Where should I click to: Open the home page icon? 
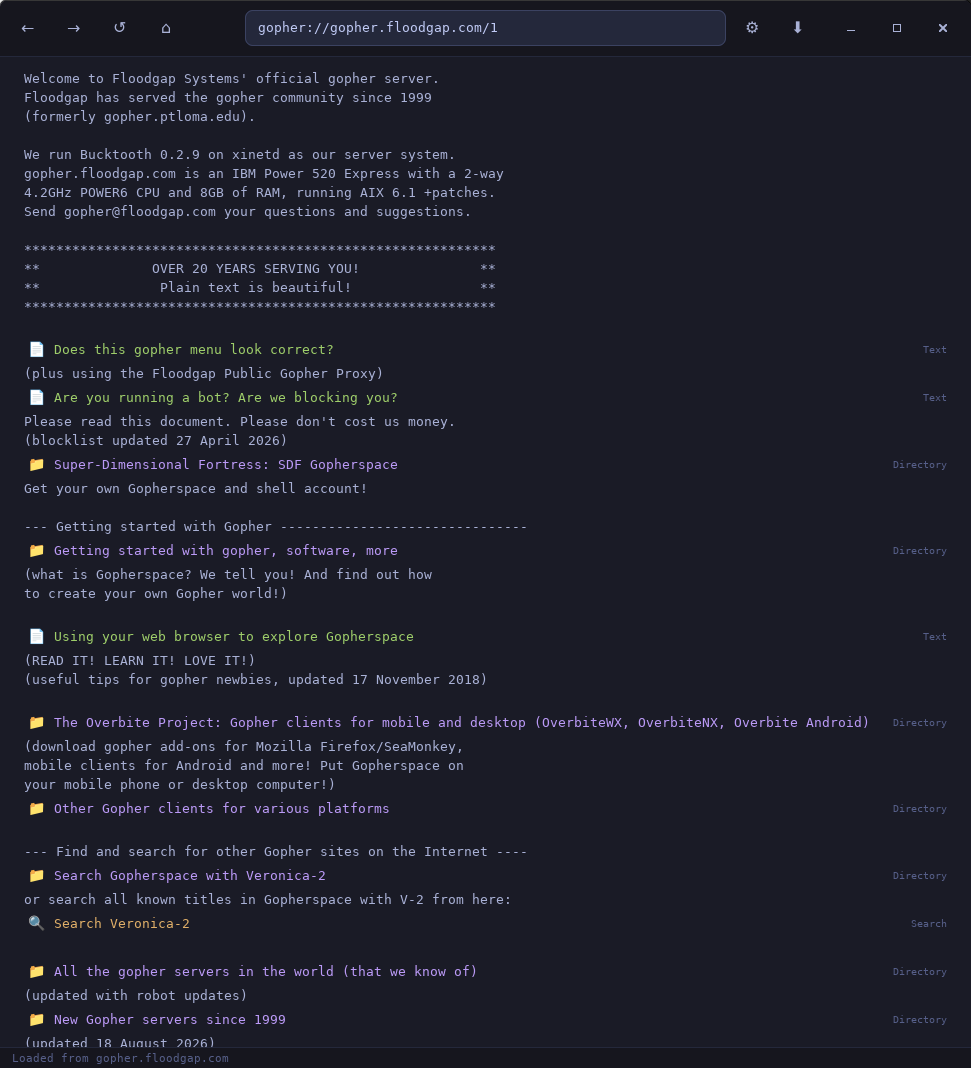point(165,28)
